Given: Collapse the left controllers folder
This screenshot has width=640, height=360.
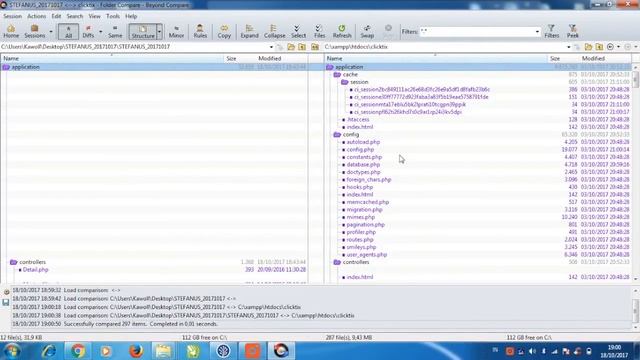Looking at the screenshot, I should point(13,262).
